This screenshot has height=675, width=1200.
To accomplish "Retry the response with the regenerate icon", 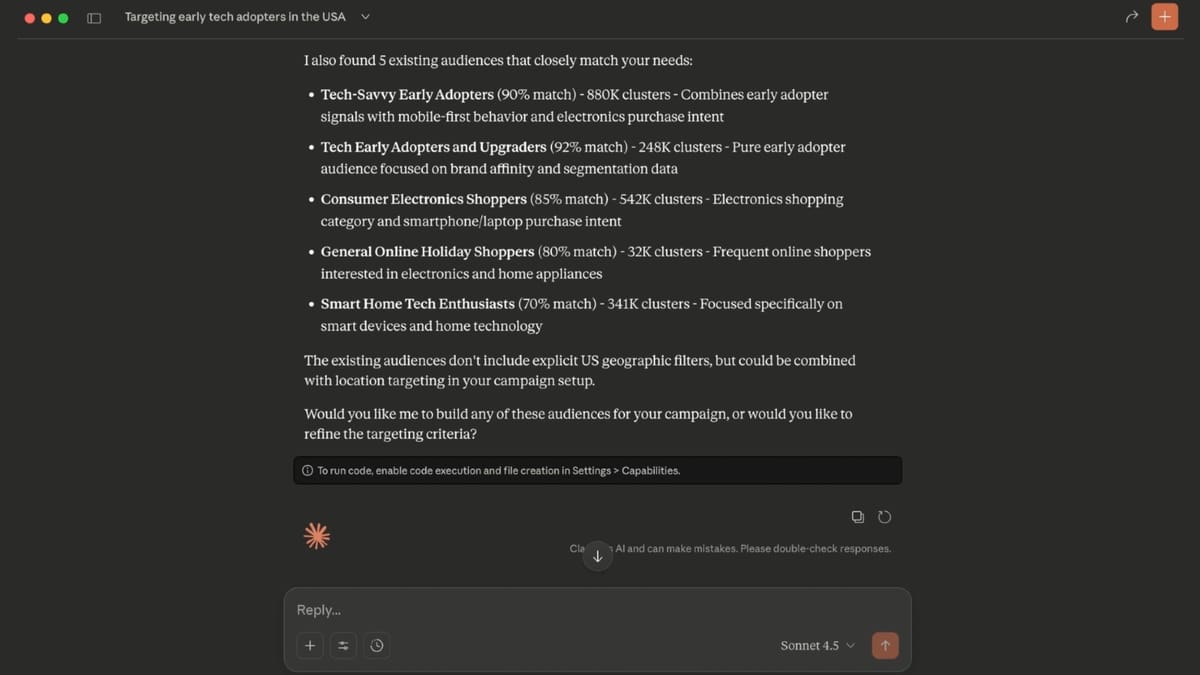I will [x=884, y=516].
